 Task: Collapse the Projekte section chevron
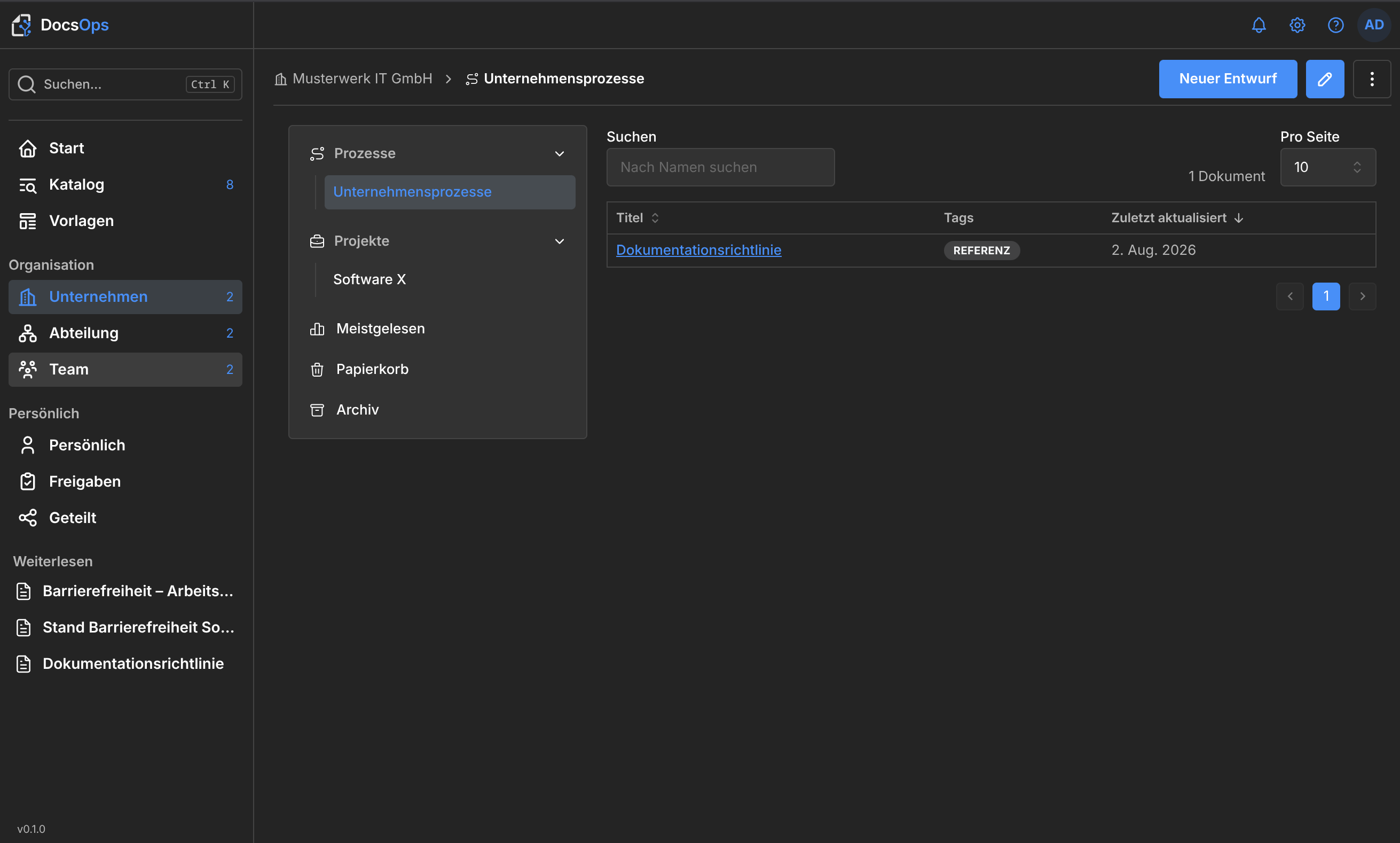(559, 241)
